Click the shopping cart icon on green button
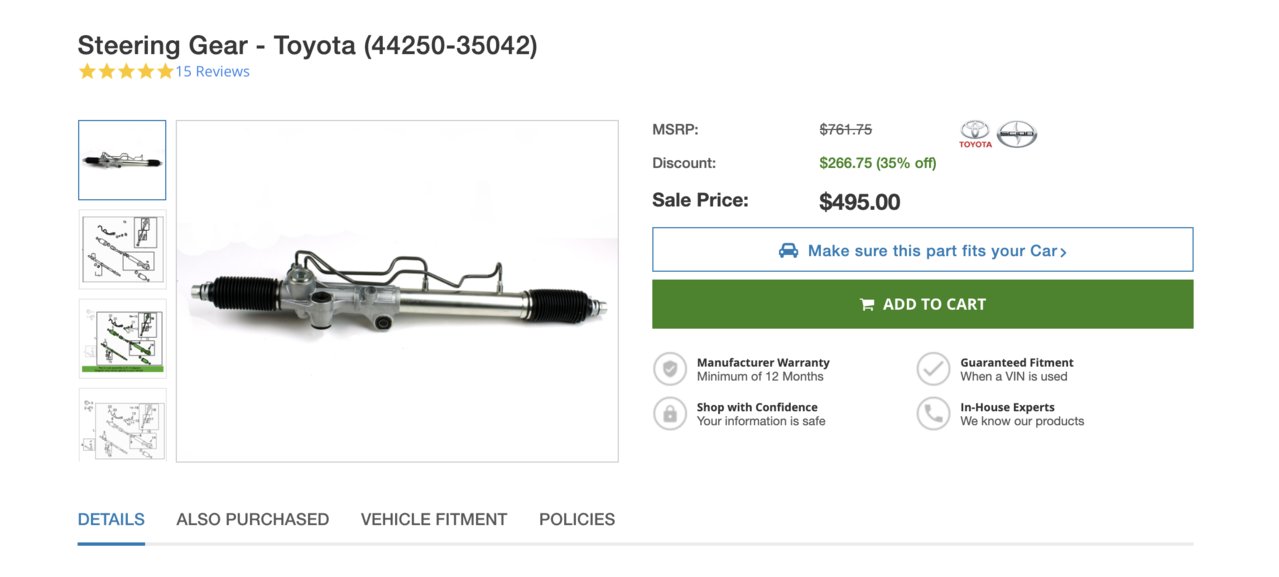 pyautogui.click(x=867, y=305)
